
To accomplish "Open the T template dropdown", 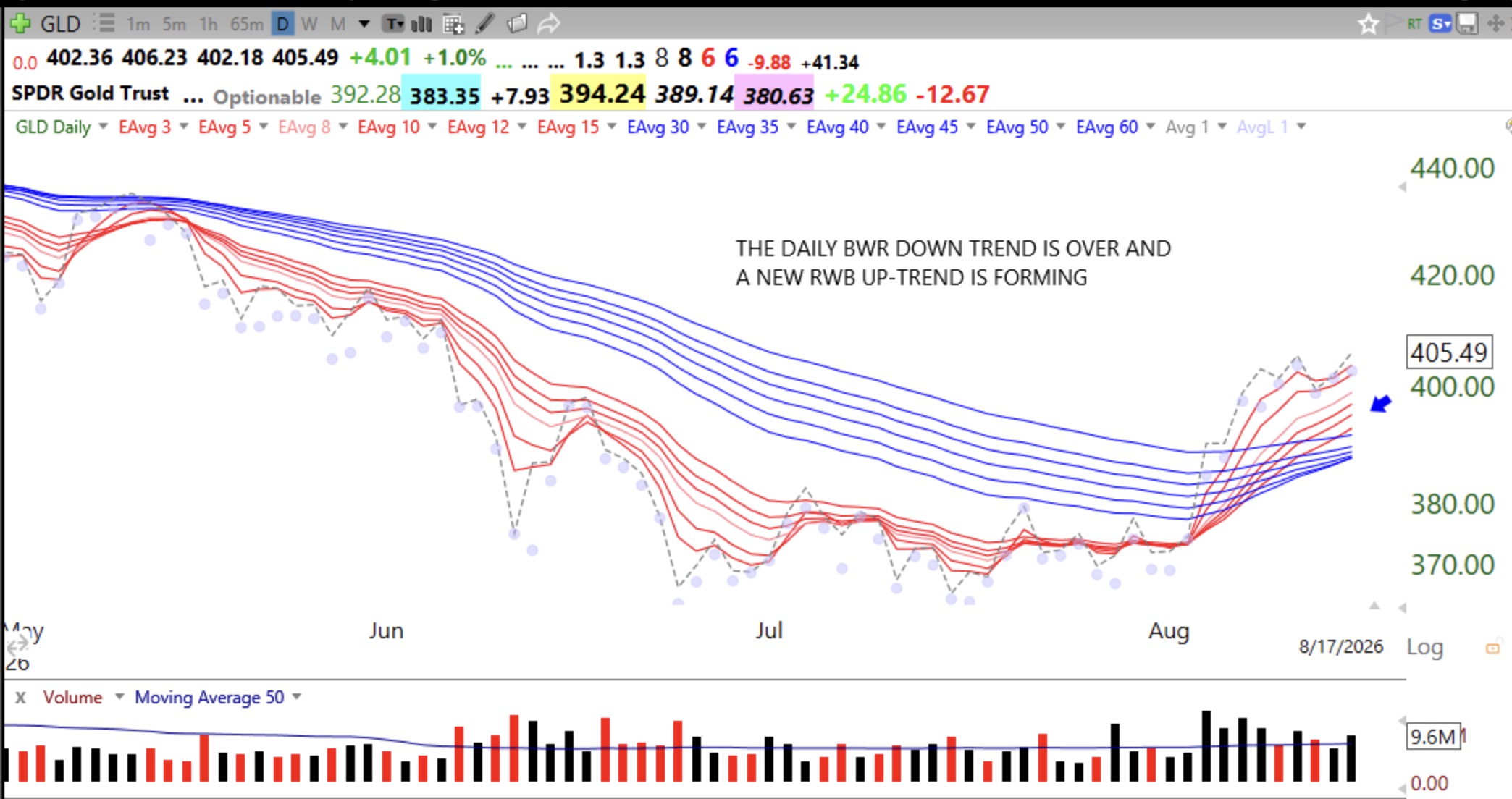I will tap(393, 25).
